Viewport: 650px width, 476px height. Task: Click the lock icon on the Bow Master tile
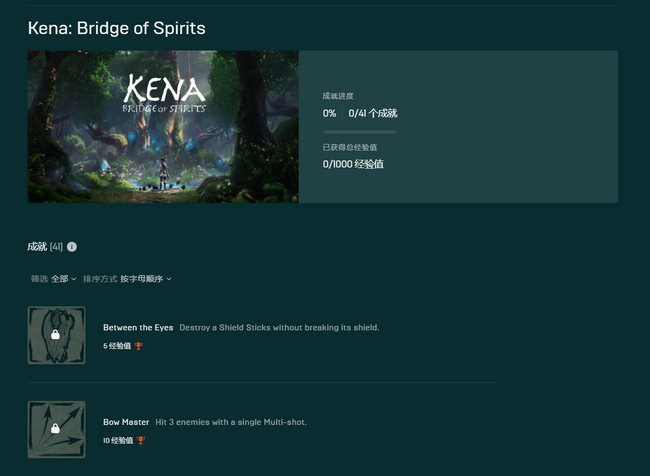[55, 429]
